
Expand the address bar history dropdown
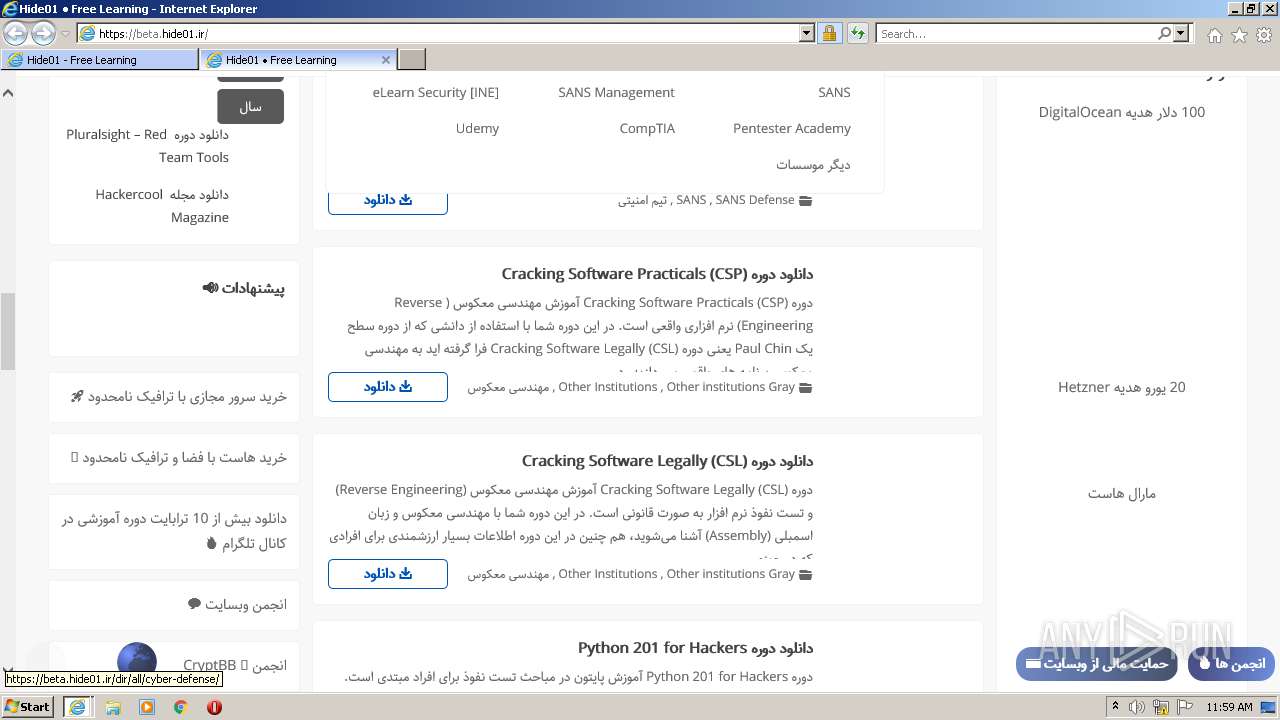point(807,33)
